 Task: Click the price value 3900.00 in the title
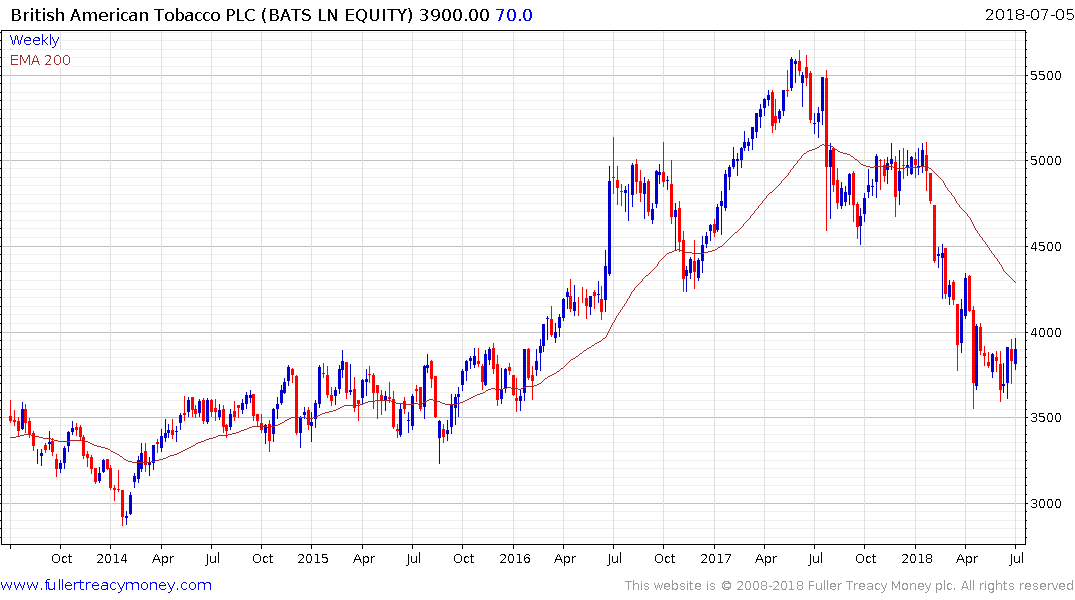[454, 15]
